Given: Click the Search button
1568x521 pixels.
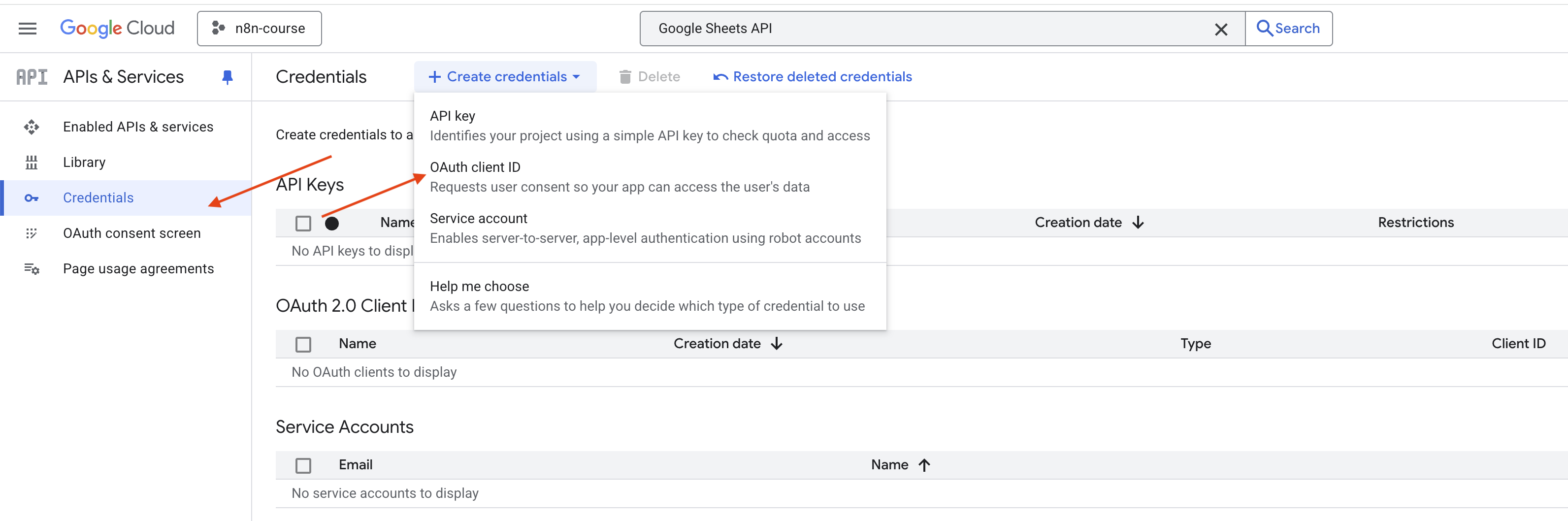Looking at the screenshot, I should [x=1289, y=29].
